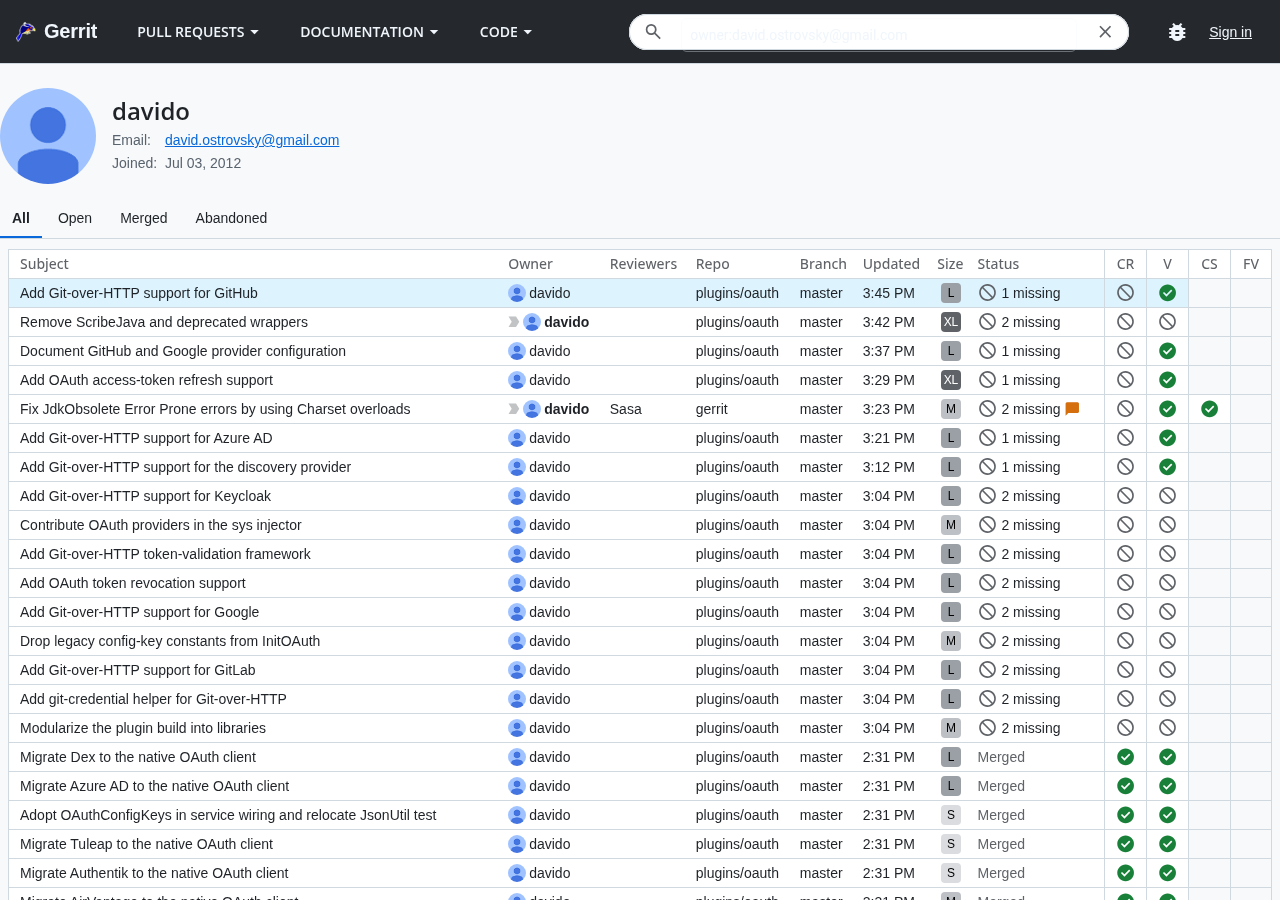This screenshot has width=1280, height=900.
Task: Click Verified check on Add Git-over-HTTP for Azure AD
Action: (1167, 438)
